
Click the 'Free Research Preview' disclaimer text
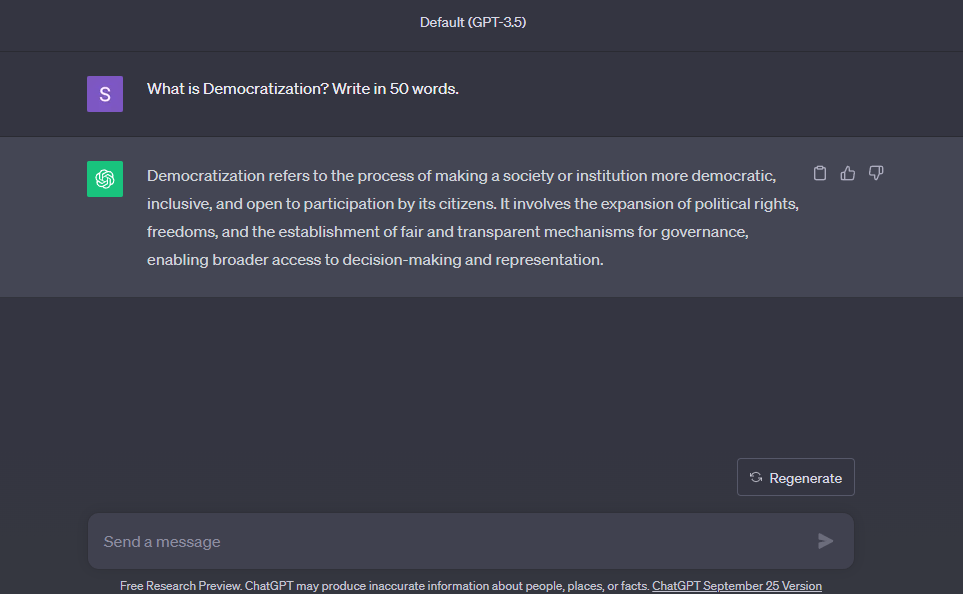coord(384,585)
